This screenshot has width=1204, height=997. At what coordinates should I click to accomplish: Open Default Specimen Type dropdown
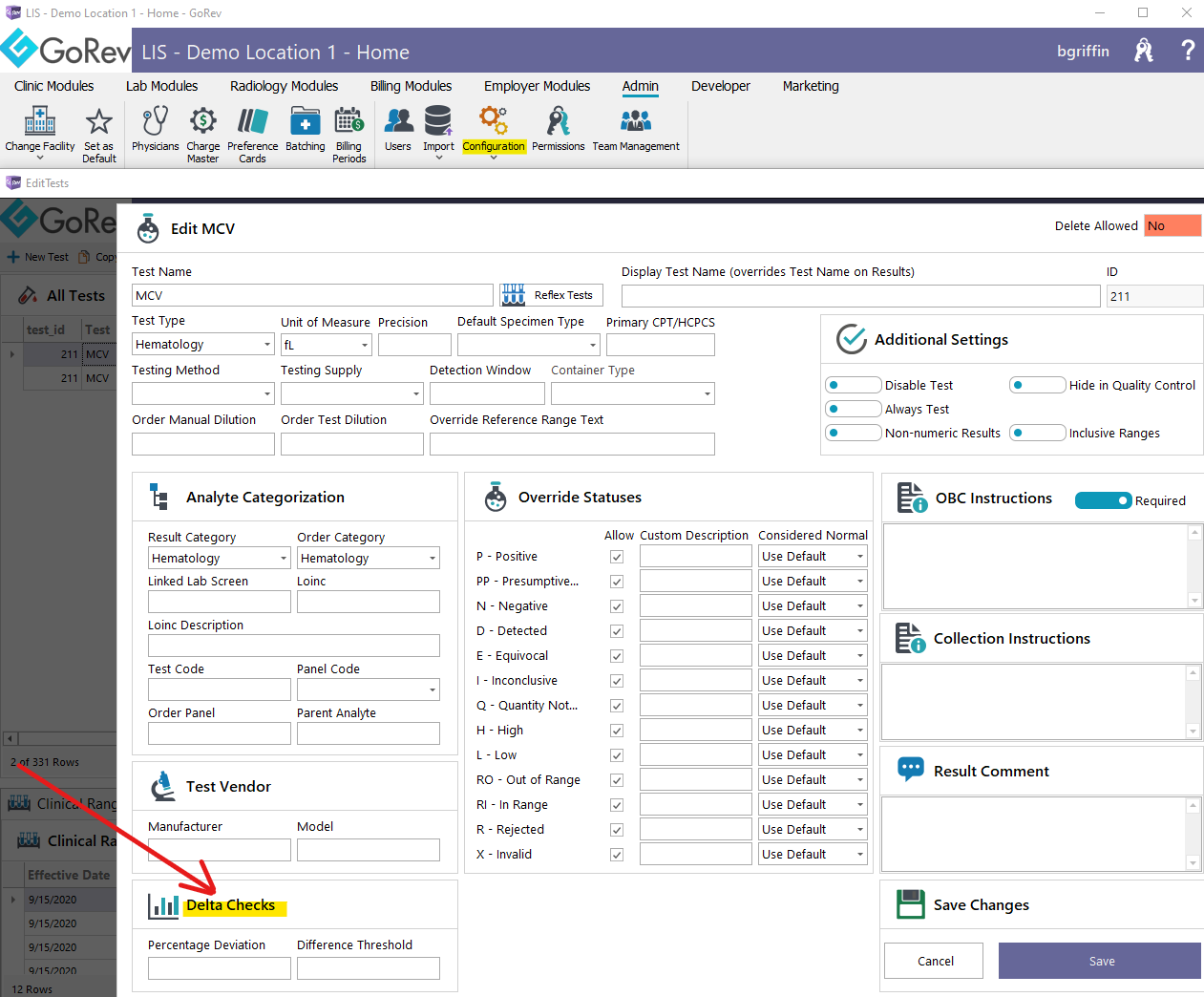point(529,344)
